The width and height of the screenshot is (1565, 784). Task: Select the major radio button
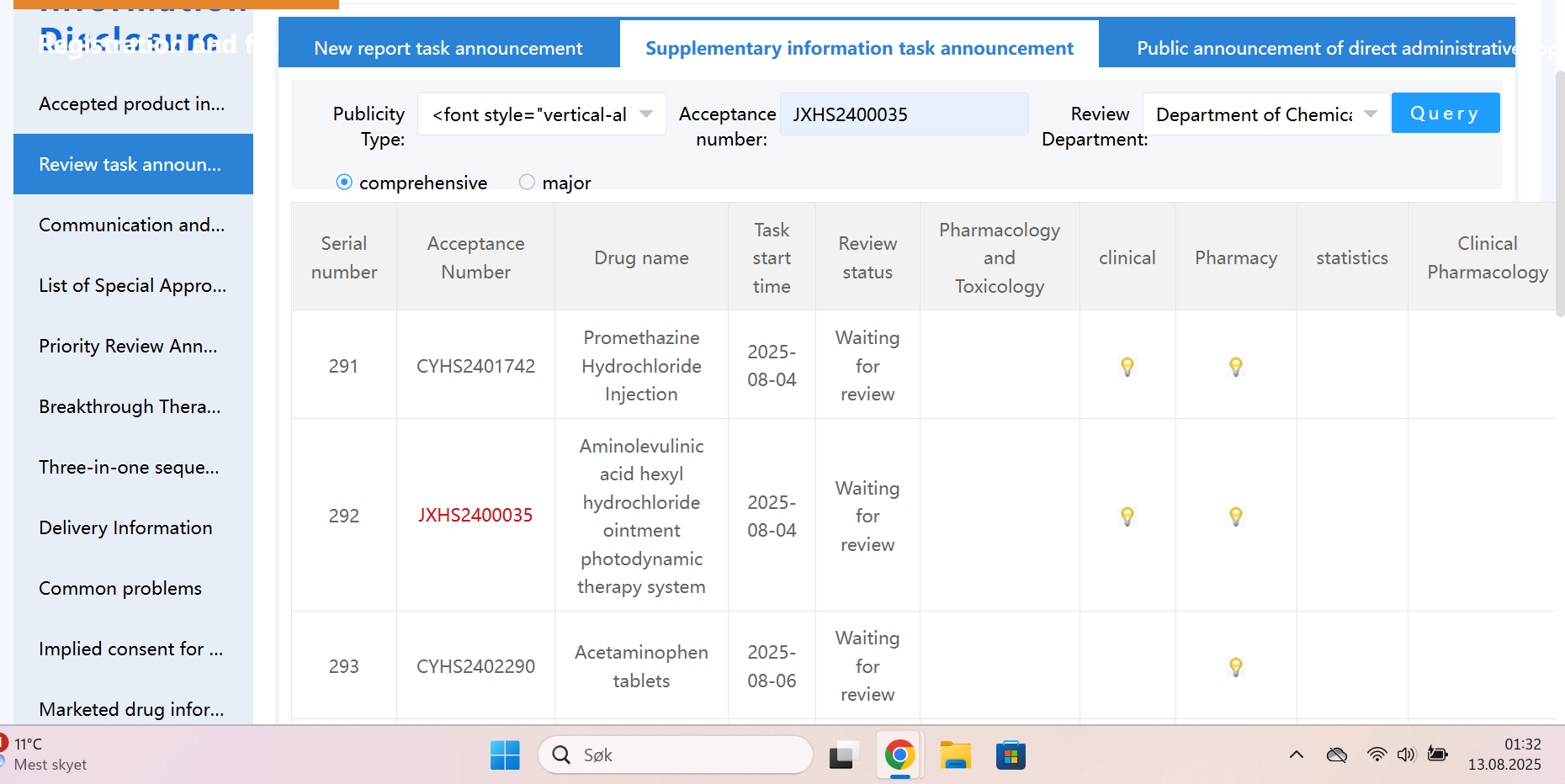pyautogui.click(x=527, y=183)
